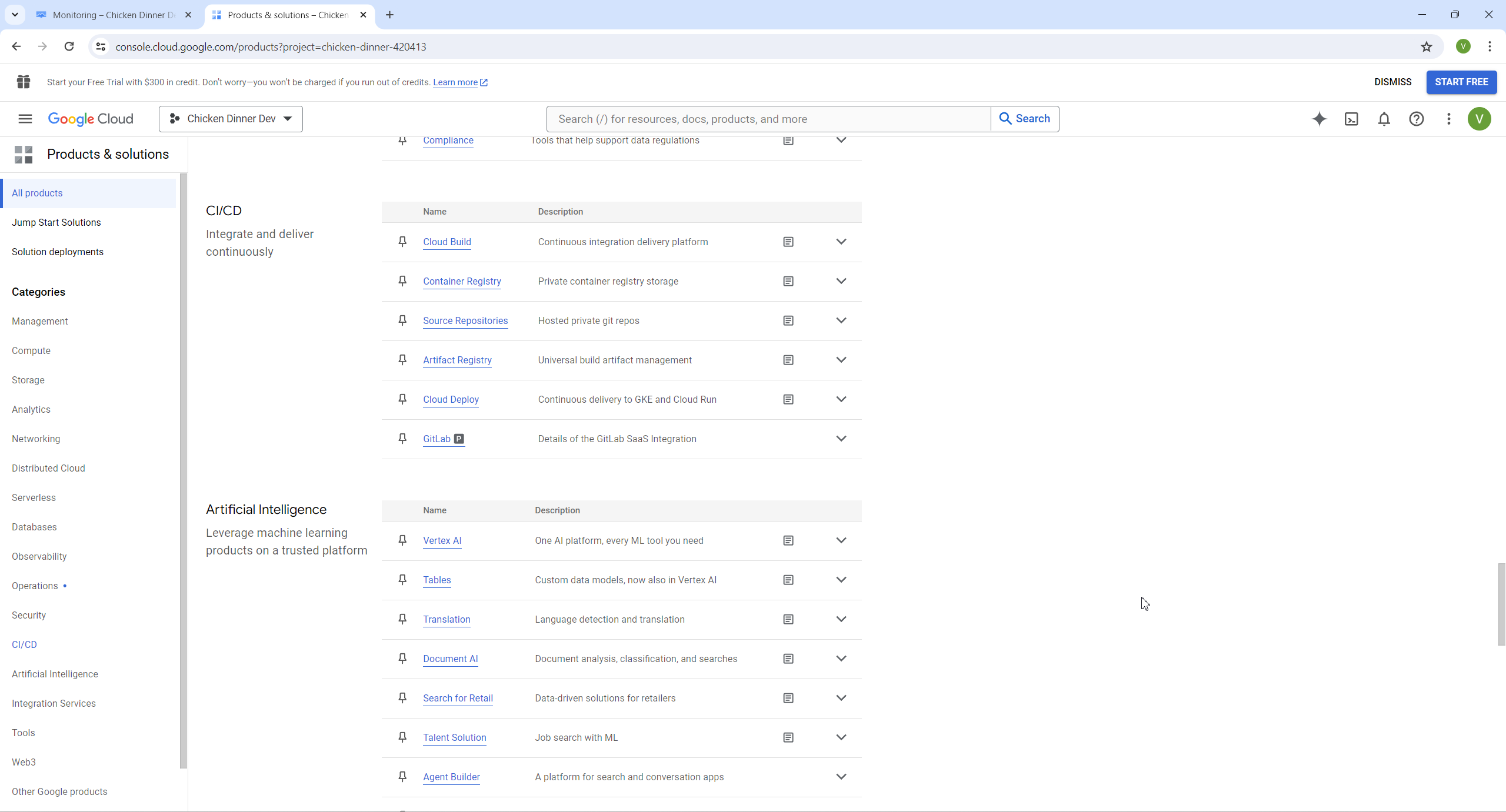The image size is (1506, 812).
Task: Open documentation icon for Vertex AI
Action: tap(788, 540)
